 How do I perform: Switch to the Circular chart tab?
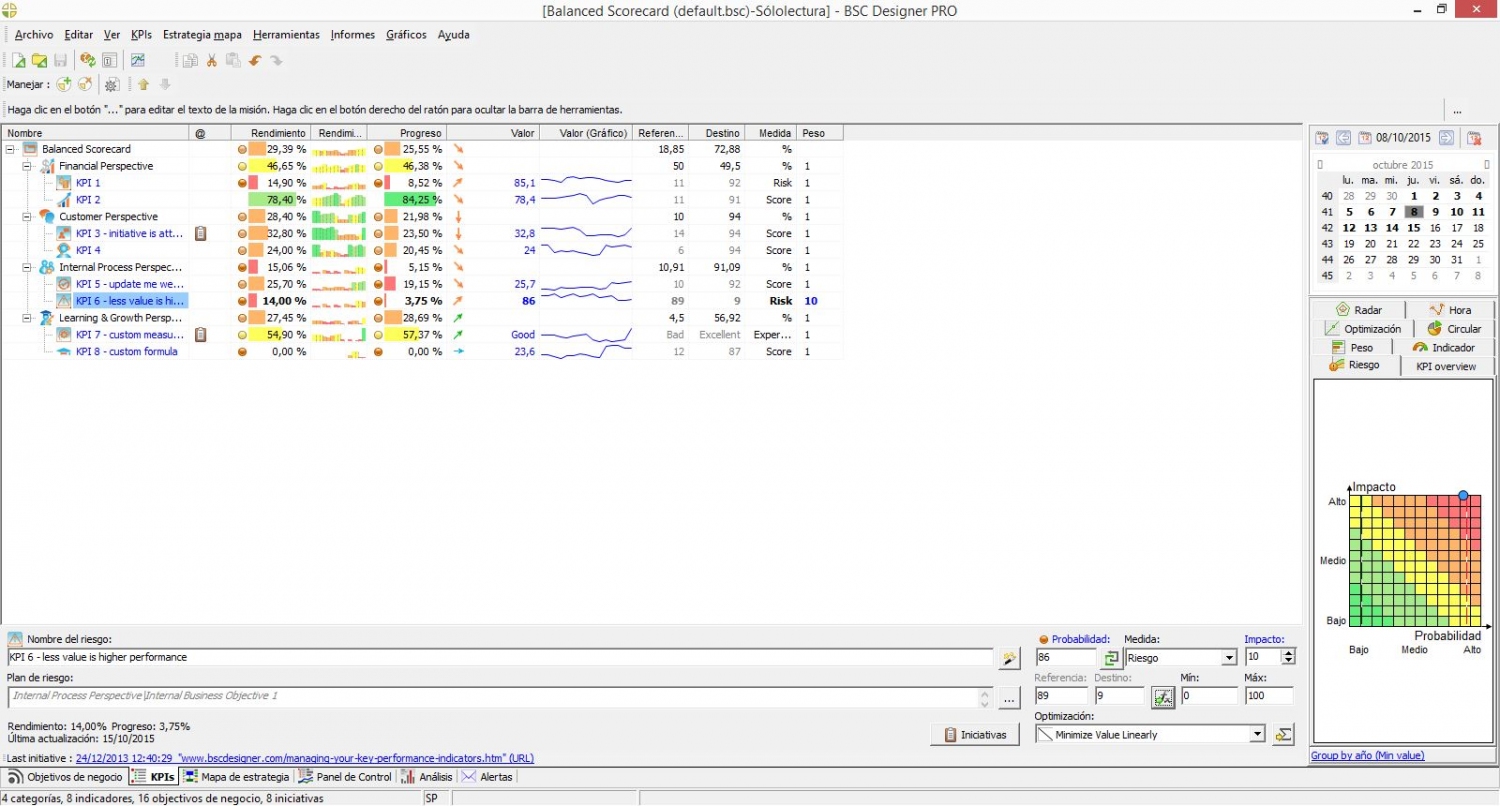[1455, 329]
